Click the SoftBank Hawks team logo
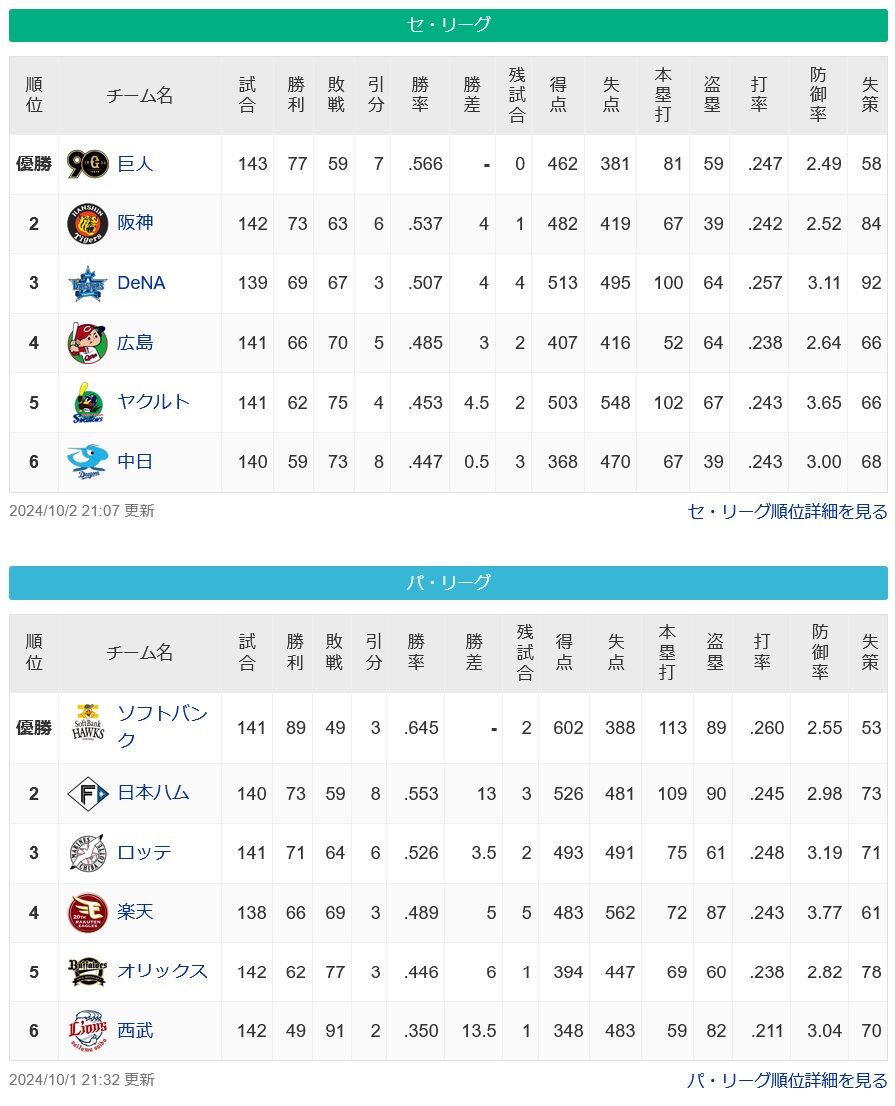895x1106 pixels. point(87,722)
